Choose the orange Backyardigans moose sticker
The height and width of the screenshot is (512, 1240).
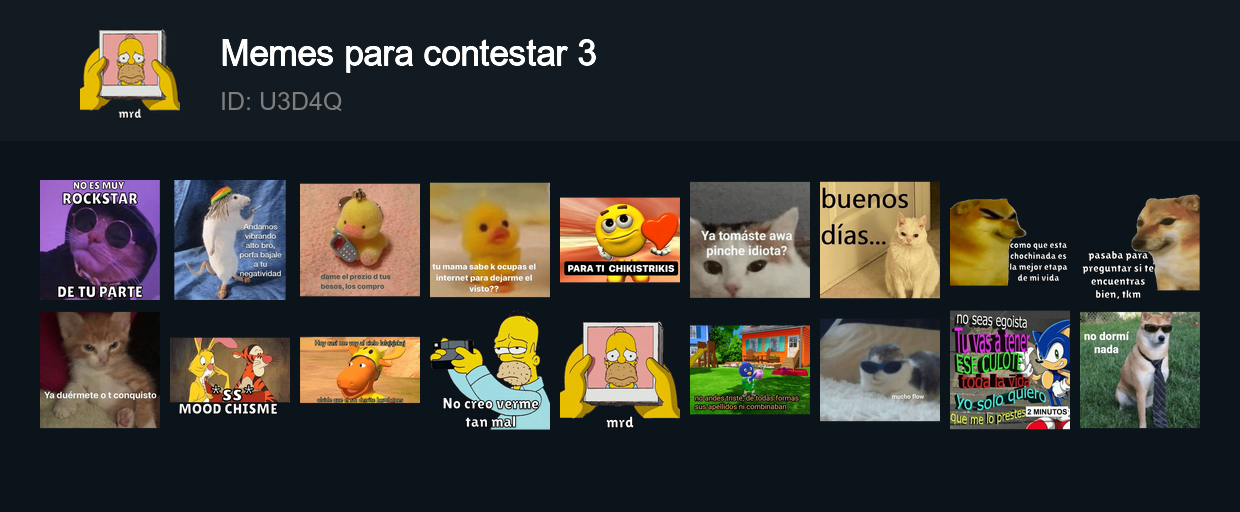[360, 370]
